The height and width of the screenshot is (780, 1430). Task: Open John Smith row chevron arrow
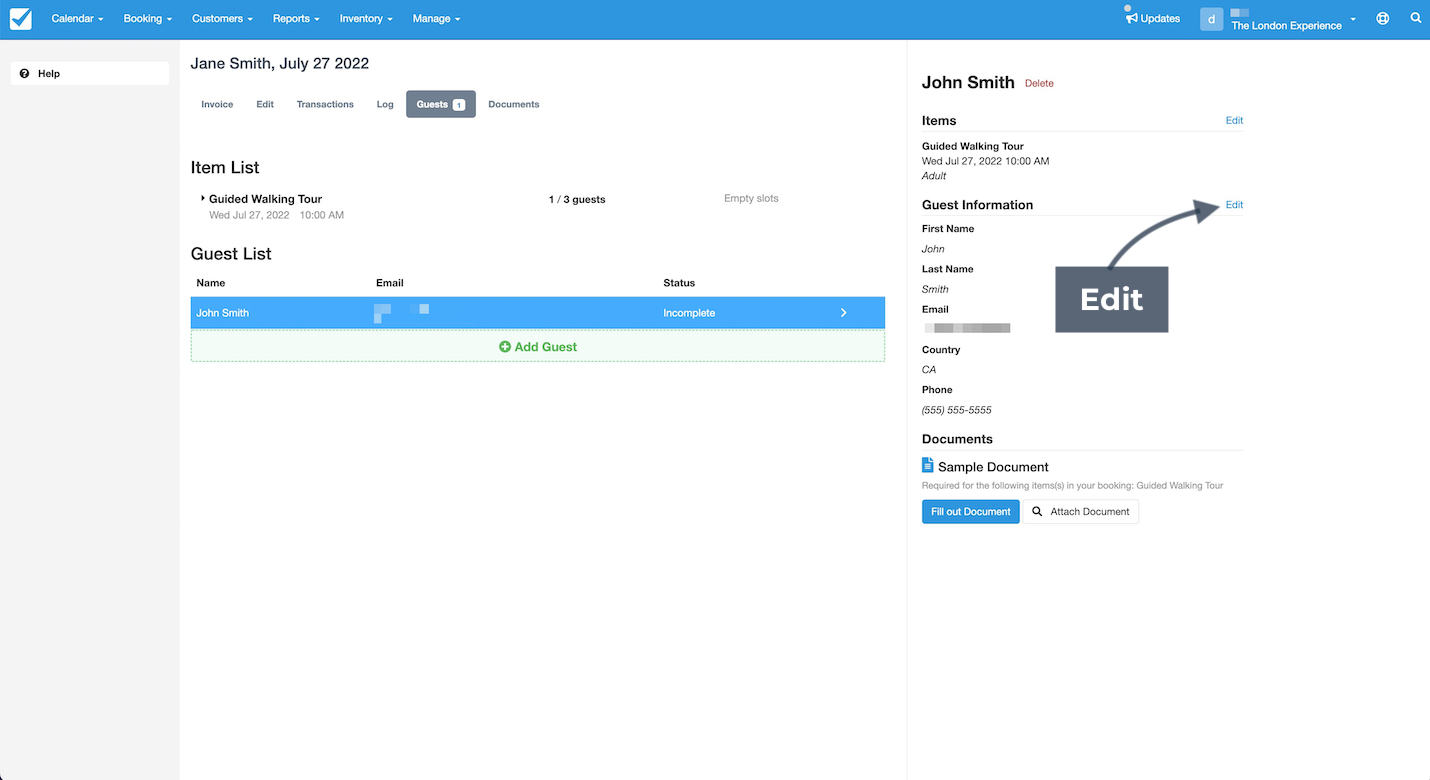[x=844, y=313]
